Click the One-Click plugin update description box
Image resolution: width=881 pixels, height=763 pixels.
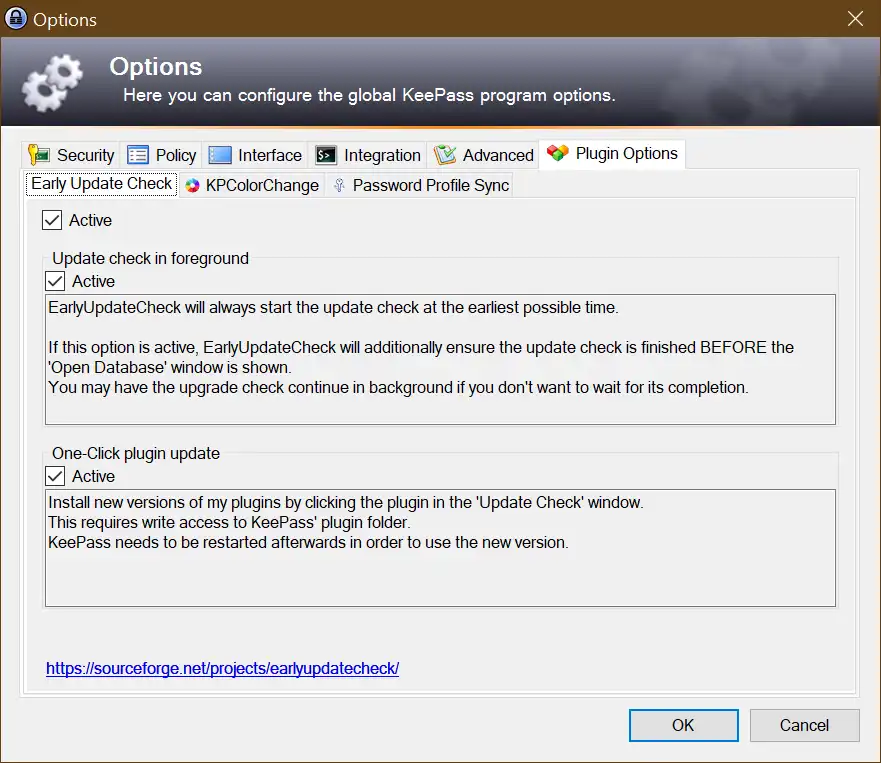pos(440,548)
